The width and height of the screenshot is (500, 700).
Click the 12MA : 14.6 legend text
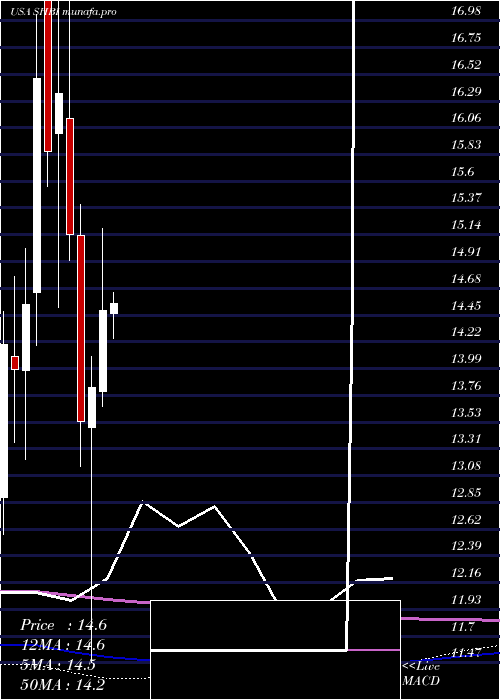pos(62,645)
